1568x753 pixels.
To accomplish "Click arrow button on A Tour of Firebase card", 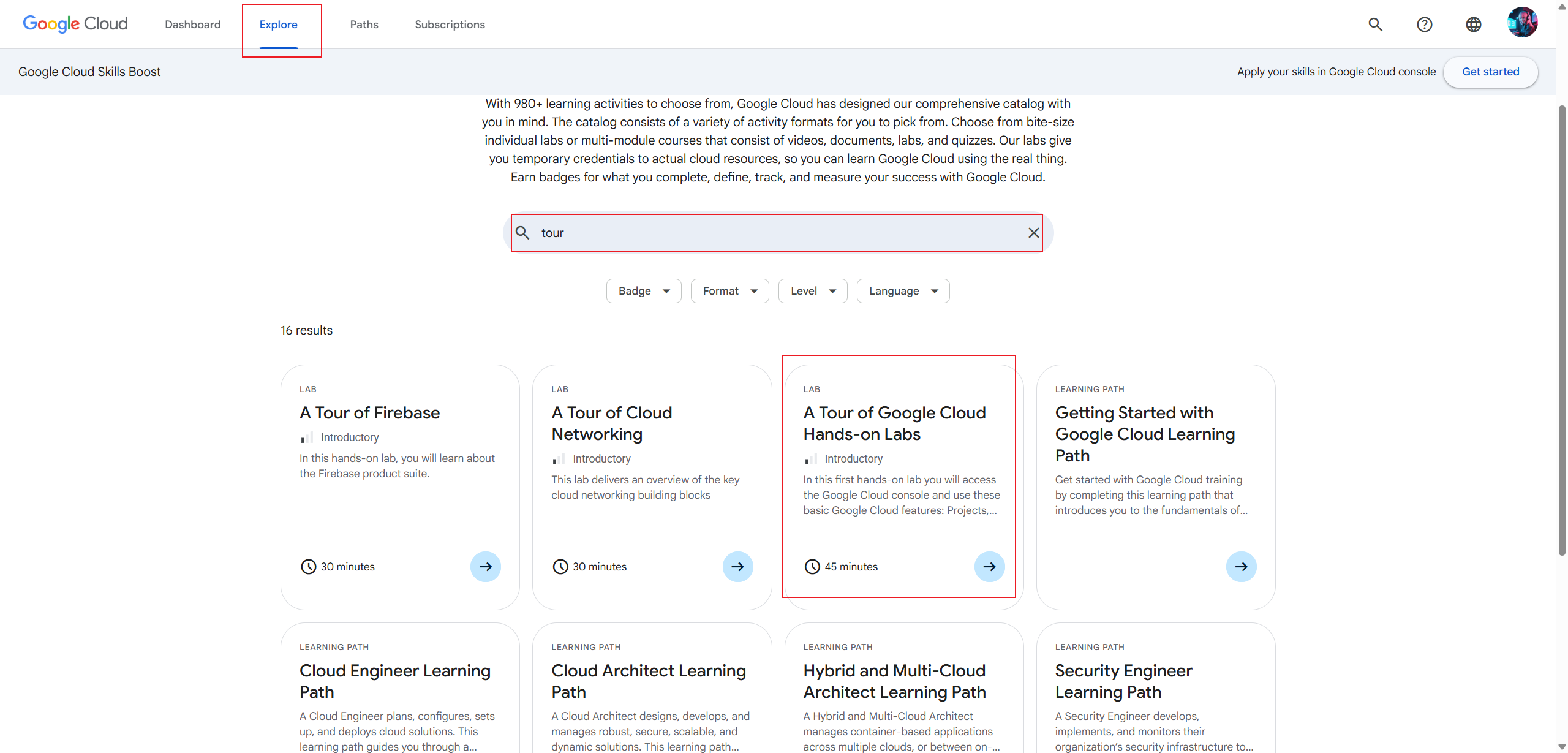I will [486, 567].
